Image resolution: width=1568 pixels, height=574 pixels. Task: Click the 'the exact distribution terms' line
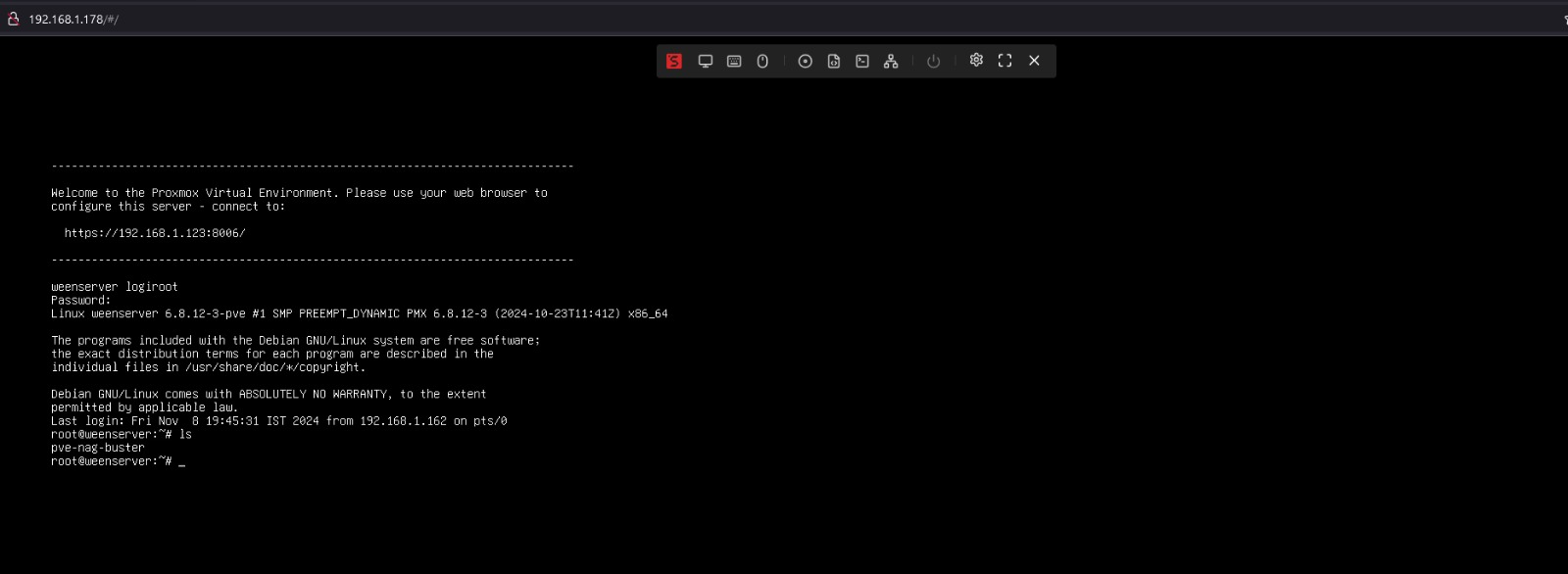[x=272, y=354]
